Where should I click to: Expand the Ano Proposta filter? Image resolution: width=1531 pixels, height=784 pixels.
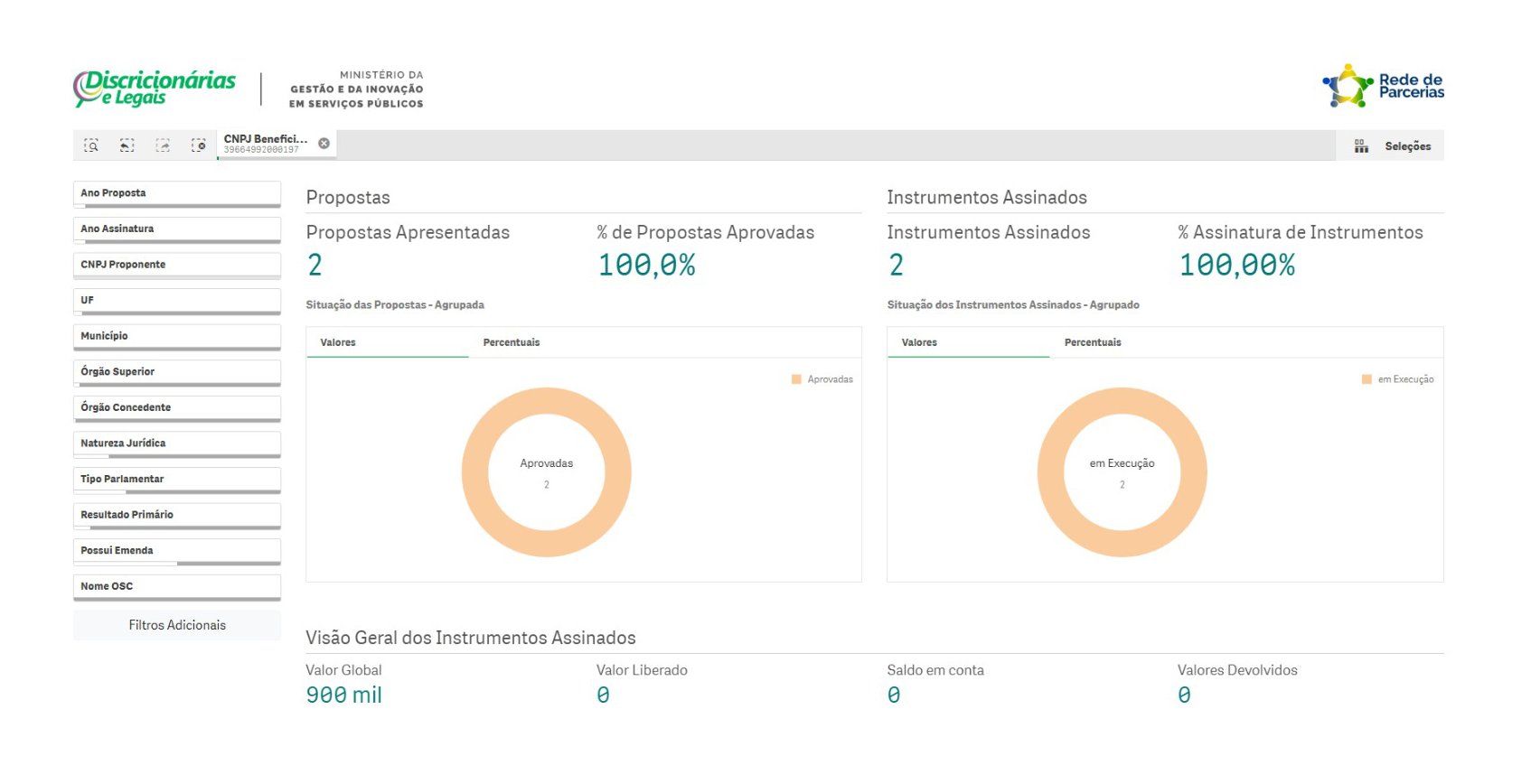[x=177, y=194]
